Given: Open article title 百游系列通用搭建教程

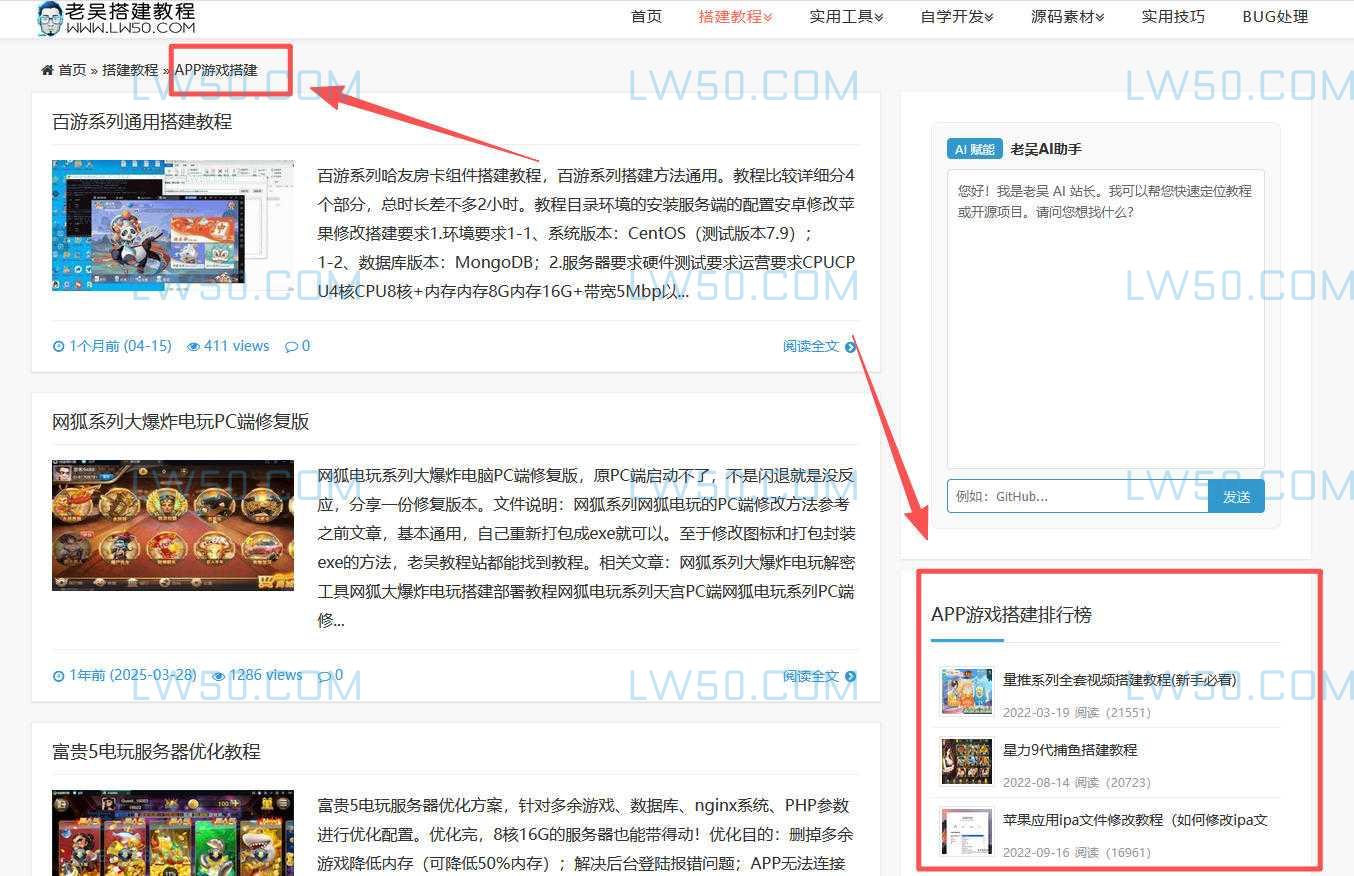Looking at the screenshot, I should pyautogui.click(x=142, y=122).
